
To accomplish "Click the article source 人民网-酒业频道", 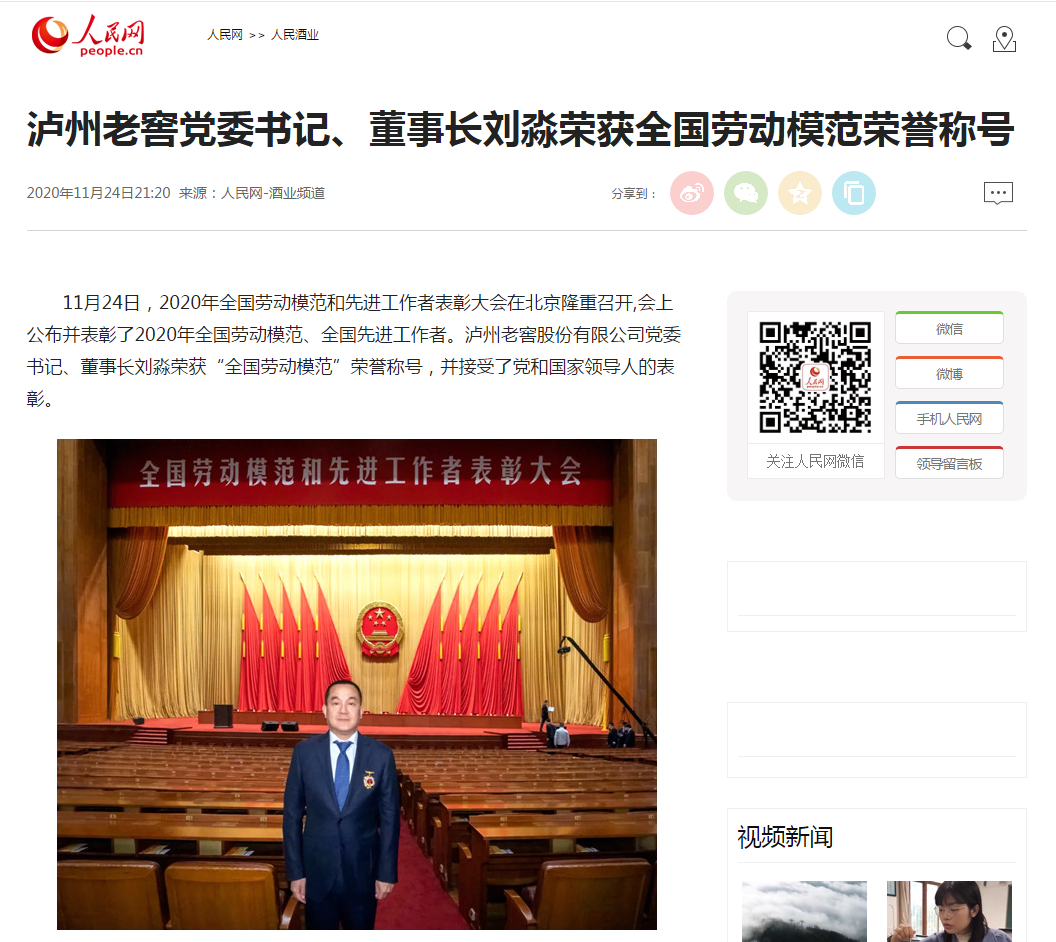I will (x=273, y=193).
